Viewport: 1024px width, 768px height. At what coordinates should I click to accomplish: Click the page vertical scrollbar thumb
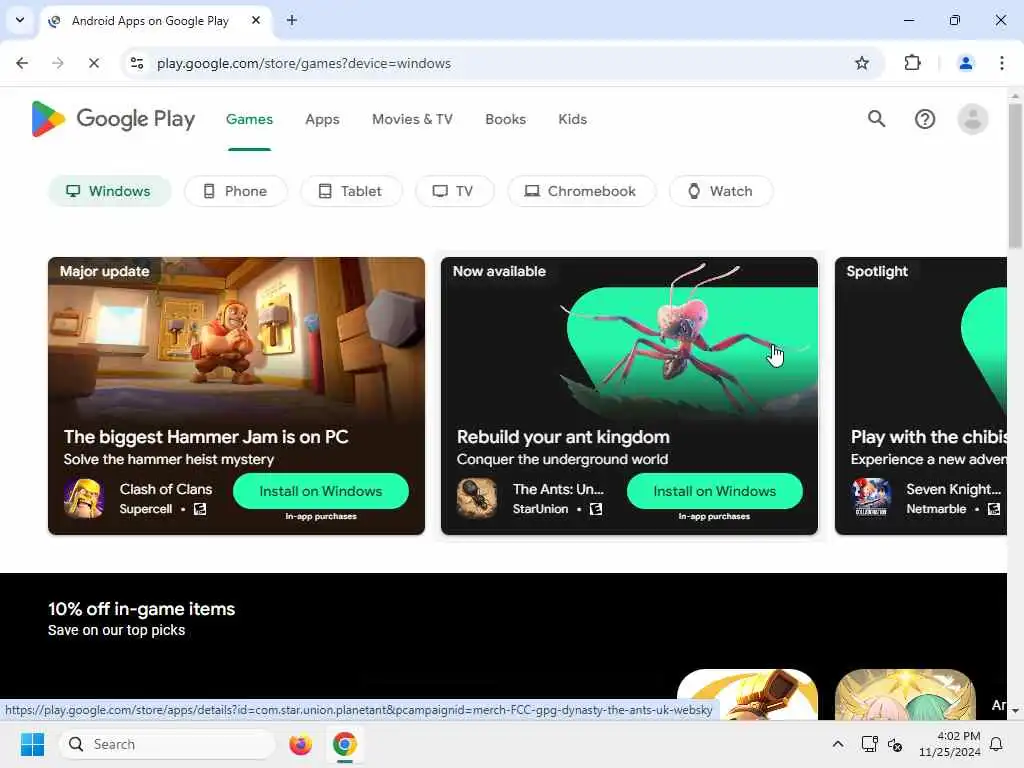coord(1015,176)
